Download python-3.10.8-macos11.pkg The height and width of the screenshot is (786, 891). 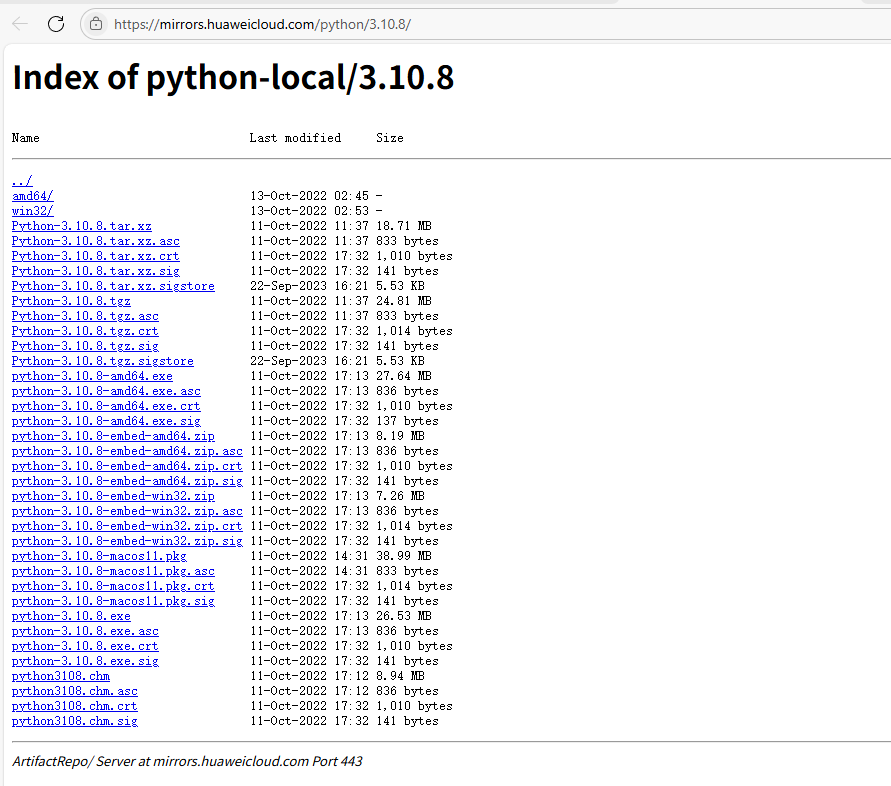pyautogui.click(x=99, y=556)
